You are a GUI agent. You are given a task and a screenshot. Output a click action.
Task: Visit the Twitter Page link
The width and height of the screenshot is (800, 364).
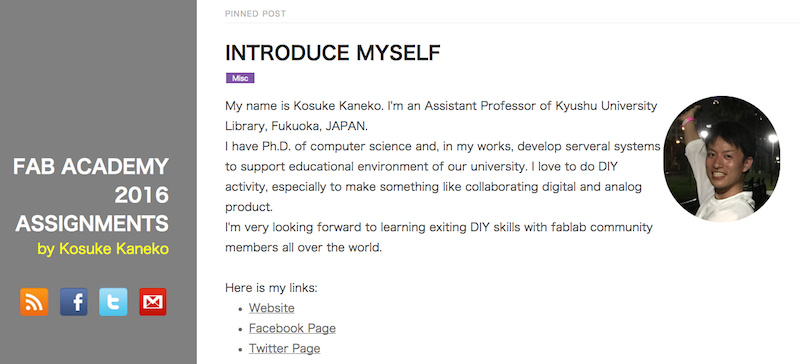pyautogui.click(x=285, y=349)
